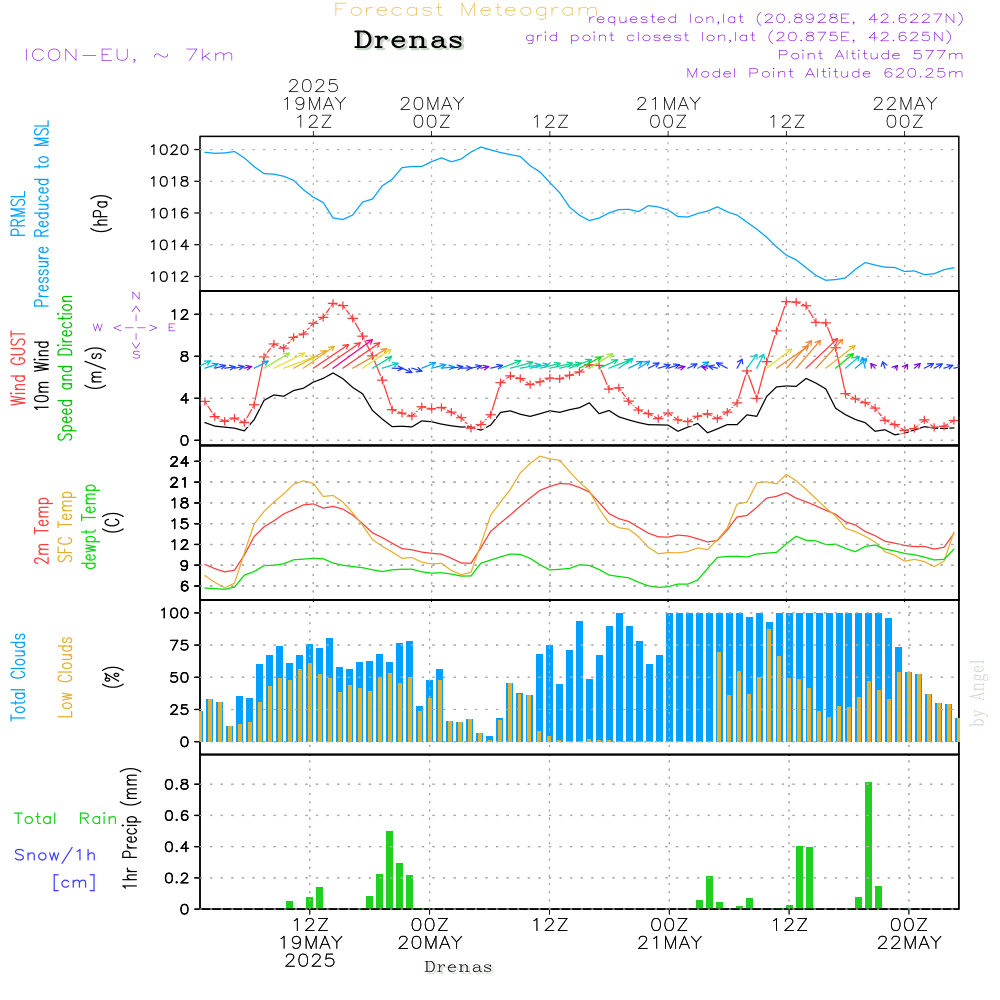Screen dimensions: 1000x1000
Task: Click the requested lon,lat (20.8928E, 42.6227N) line
Action: pos(776,18)
